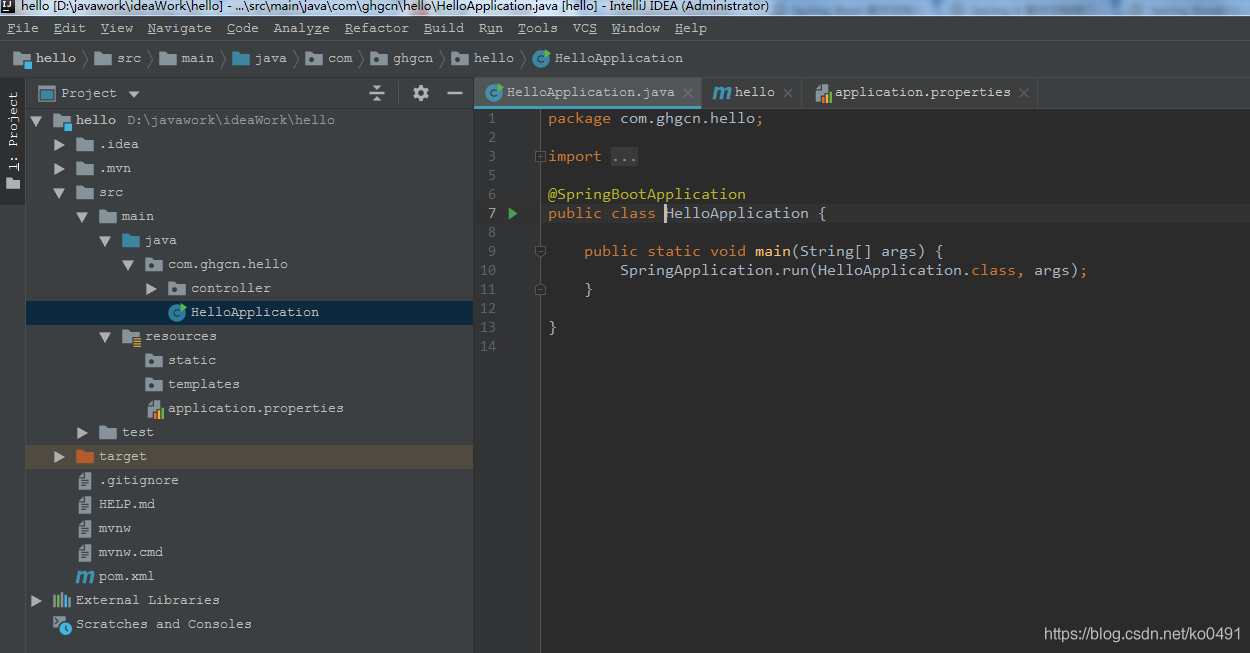Open the Navigate menu
Viewport: 1250px width, 653px height.
tap(180, 28)
